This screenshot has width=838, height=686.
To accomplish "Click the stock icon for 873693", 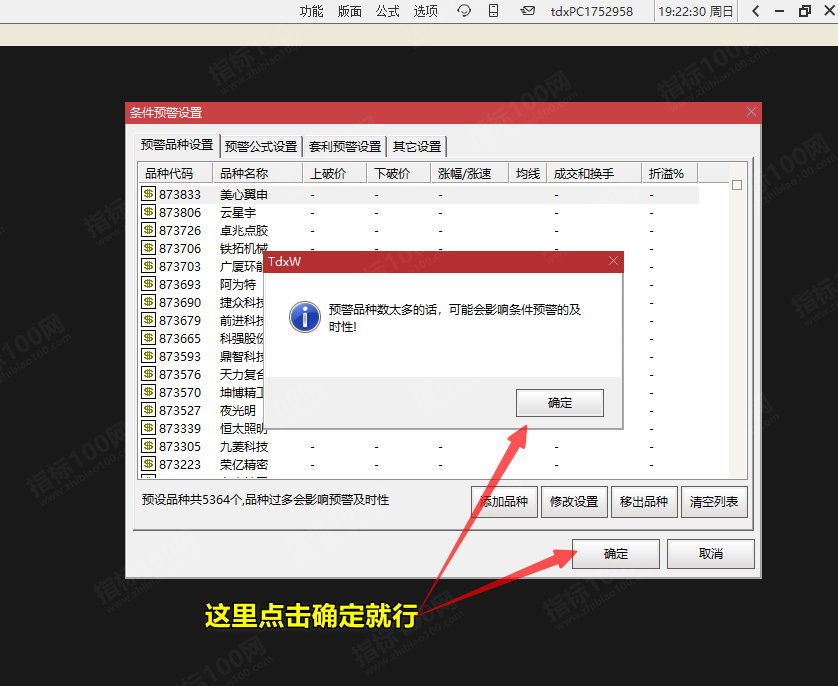I will [x=148, y=284].
